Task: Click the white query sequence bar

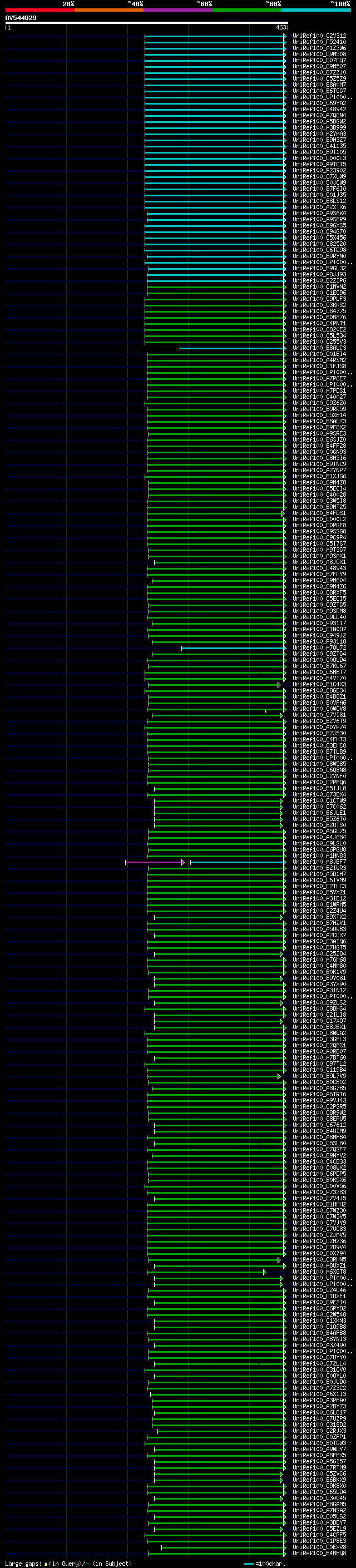Action: (146, 22)
